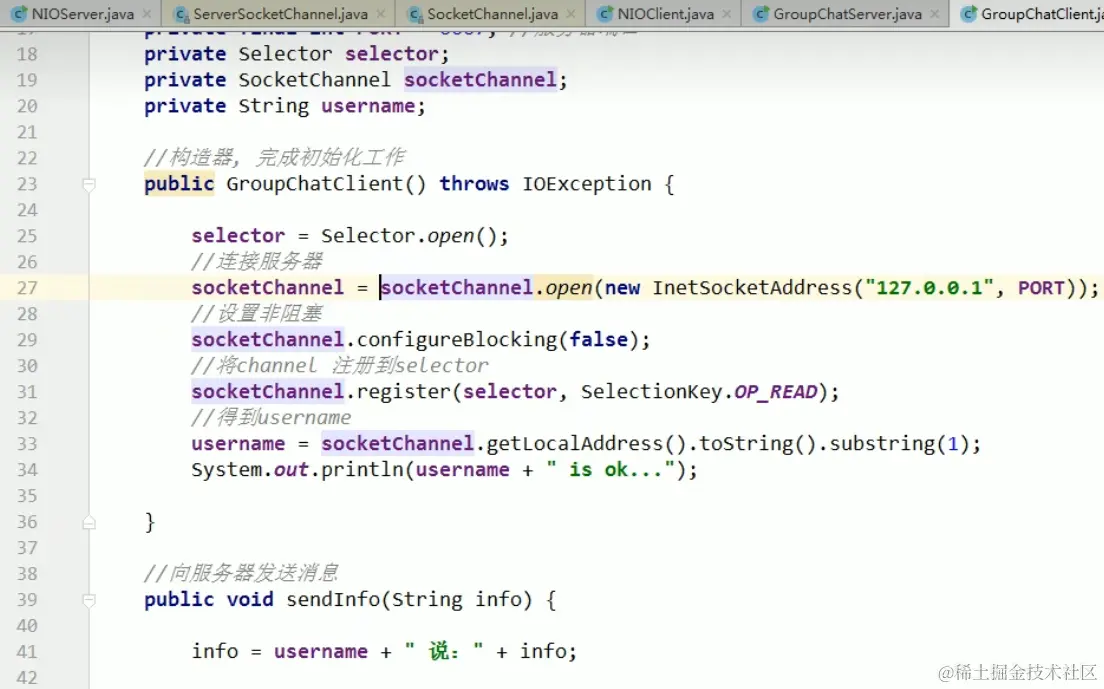Screen dimensions: 1104x689
Task: Open the ServerSocketChannel.java tab
Action: (x=280, y=14)
